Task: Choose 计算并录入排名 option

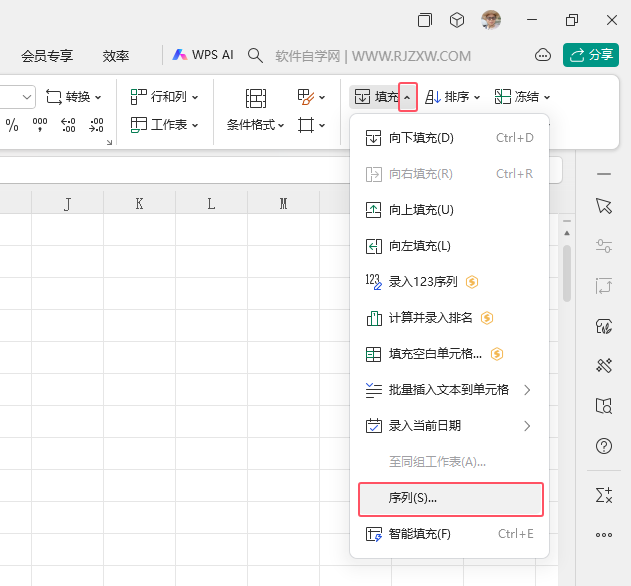Action: 450,318
